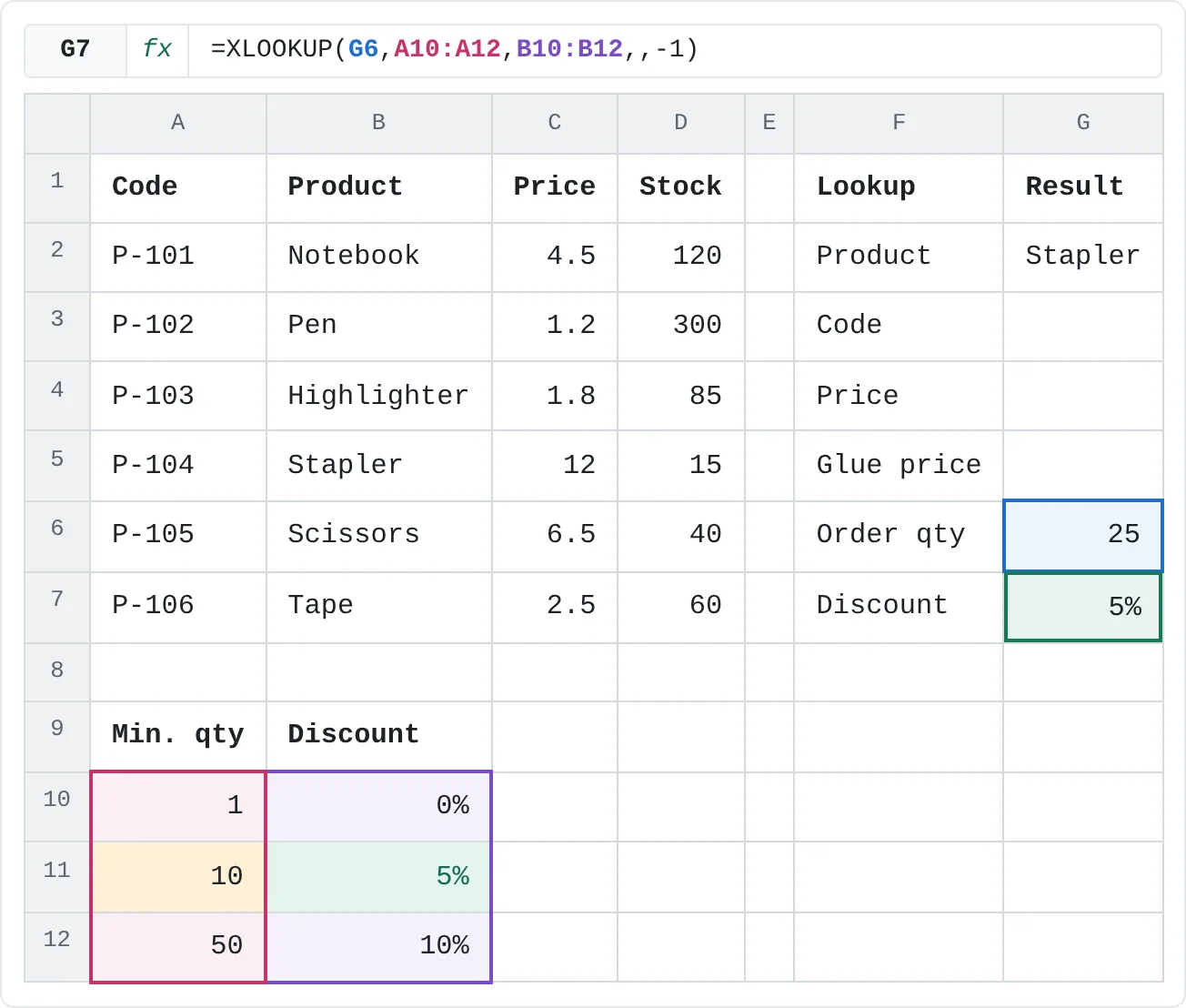Select column A header
The image size is (1186, 1008).
click(178, 124)
